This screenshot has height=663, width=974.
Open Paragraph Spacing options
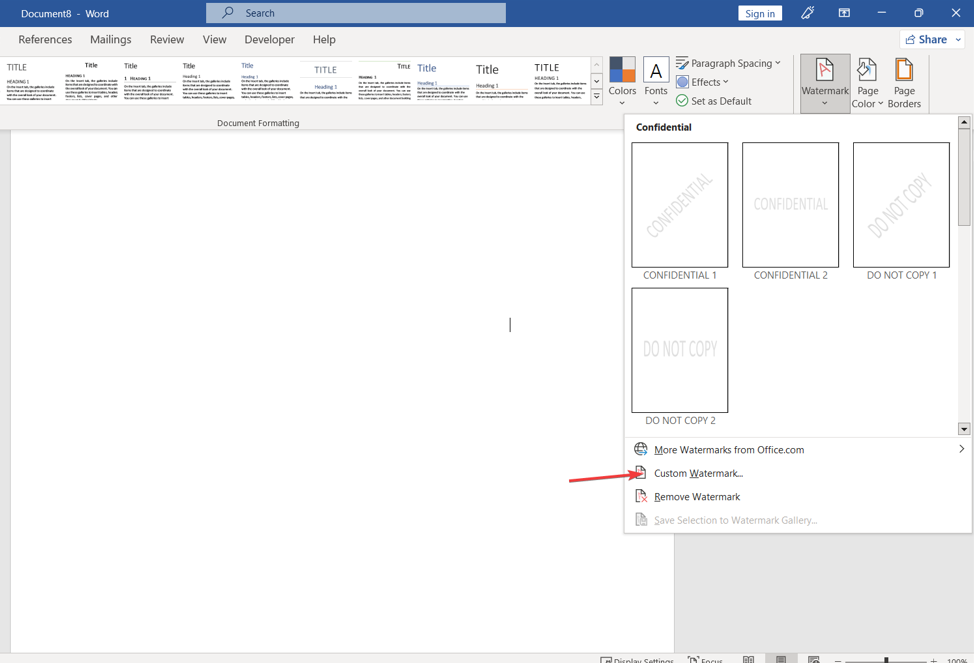coord(727,63)
